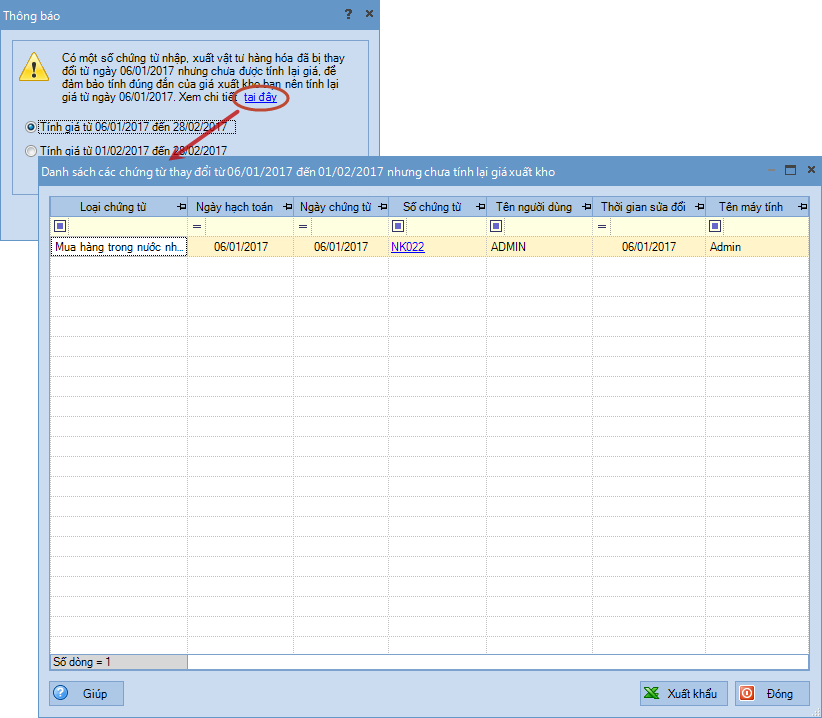Click Ngày hạch toán value 06/01/2017
822x718 pixels.
point(241,247)
